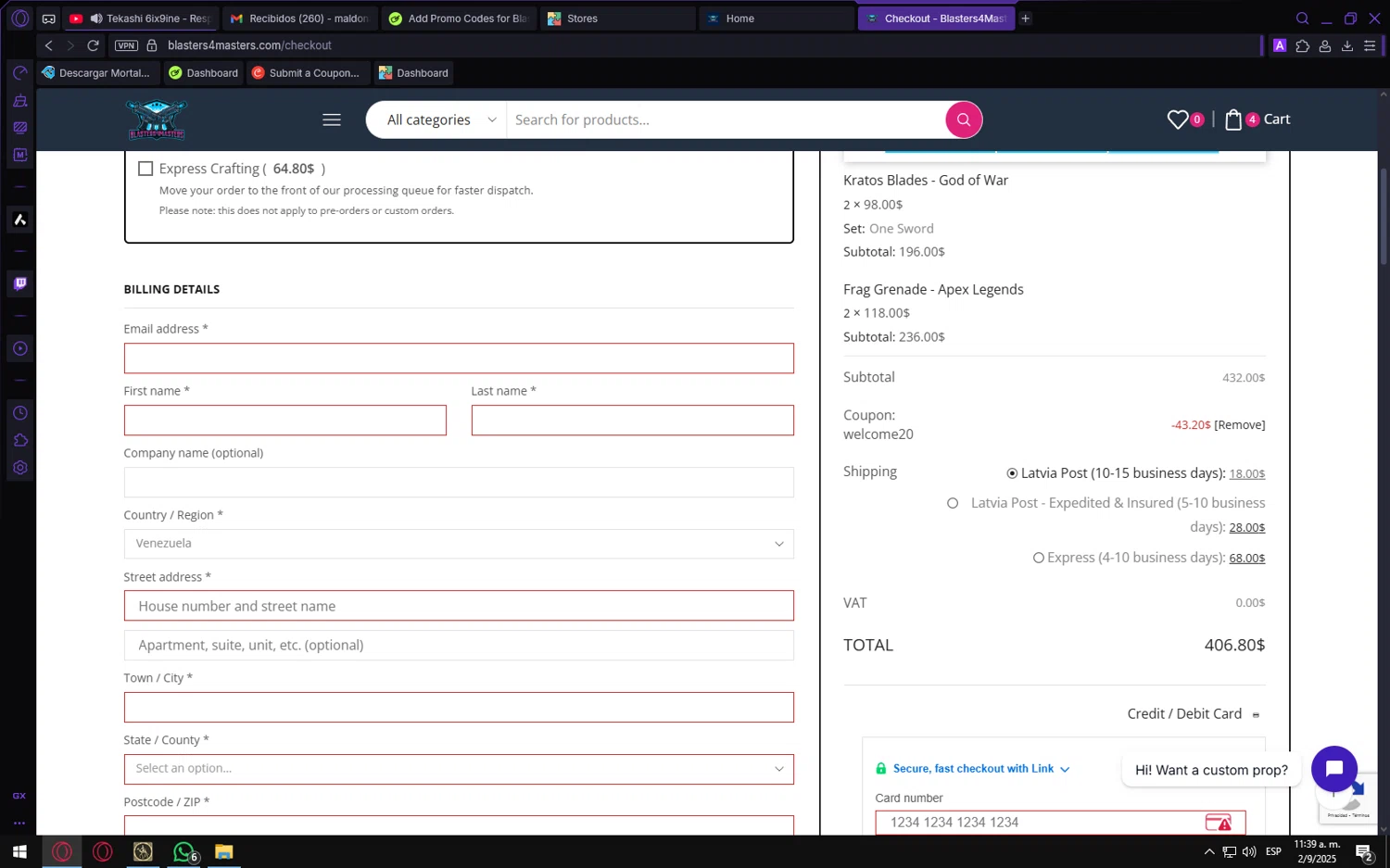Screen dimensions: 1390x868
Task: Open first Dashboard bookmark with green icon
Action: (204, 73)
